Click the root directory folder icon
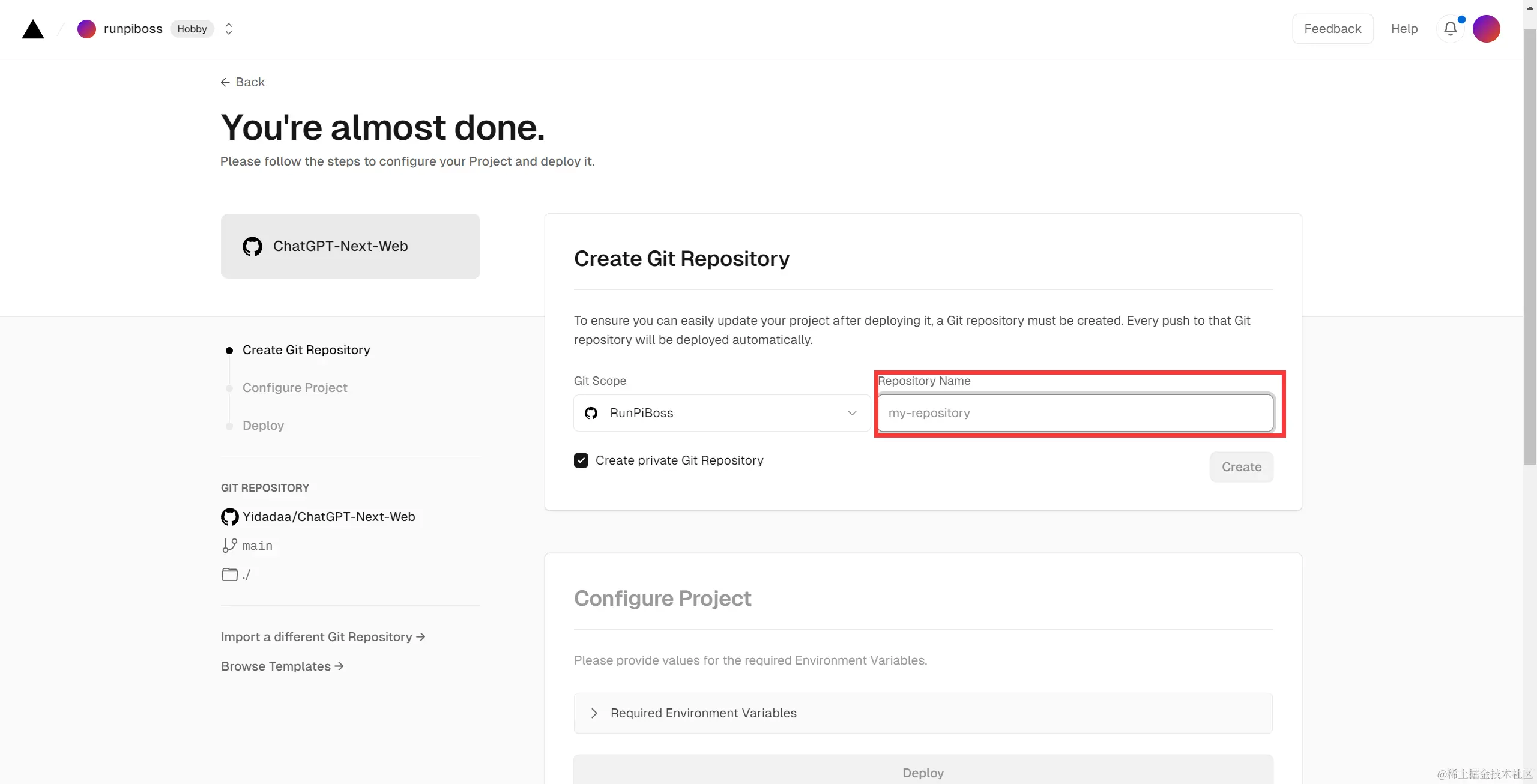Screen dimensions: 1537x784 coord(229,574)
